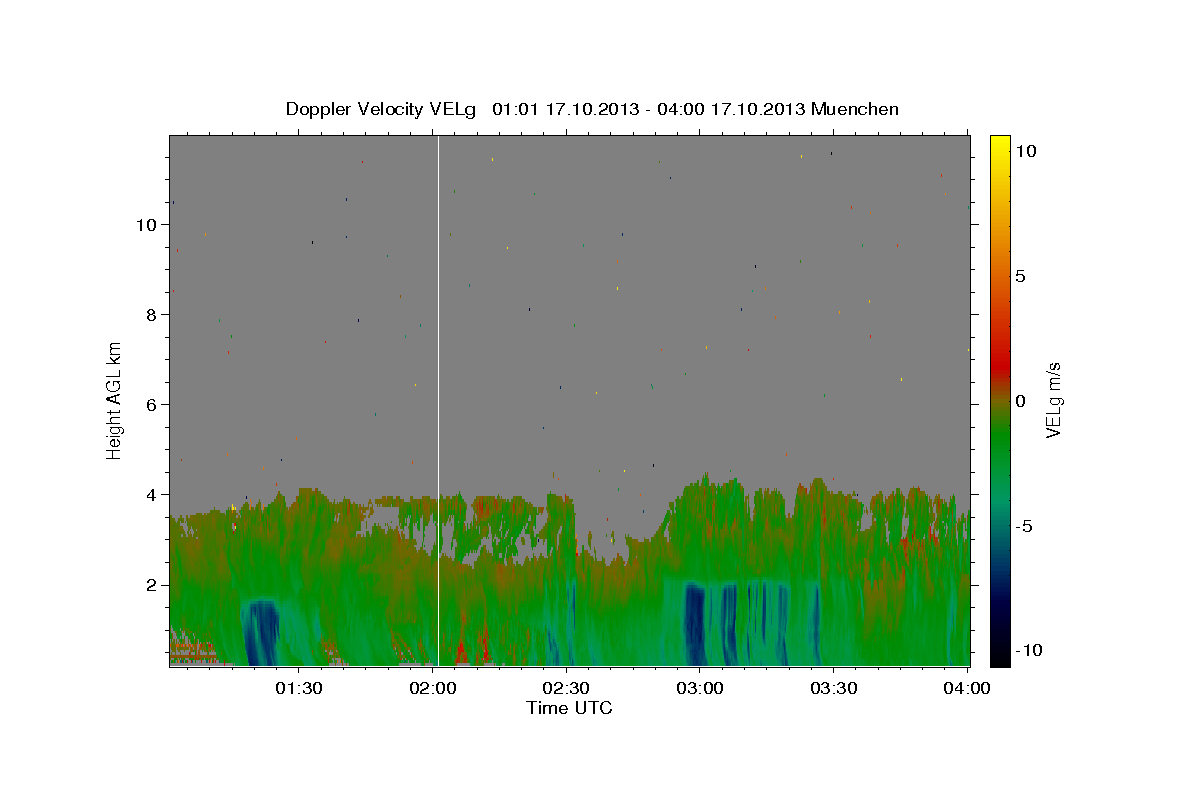Click the "Muenchen" station name in the title
Image resolution: width=1200 pixels, height=800 pixels.
point(855,109)
